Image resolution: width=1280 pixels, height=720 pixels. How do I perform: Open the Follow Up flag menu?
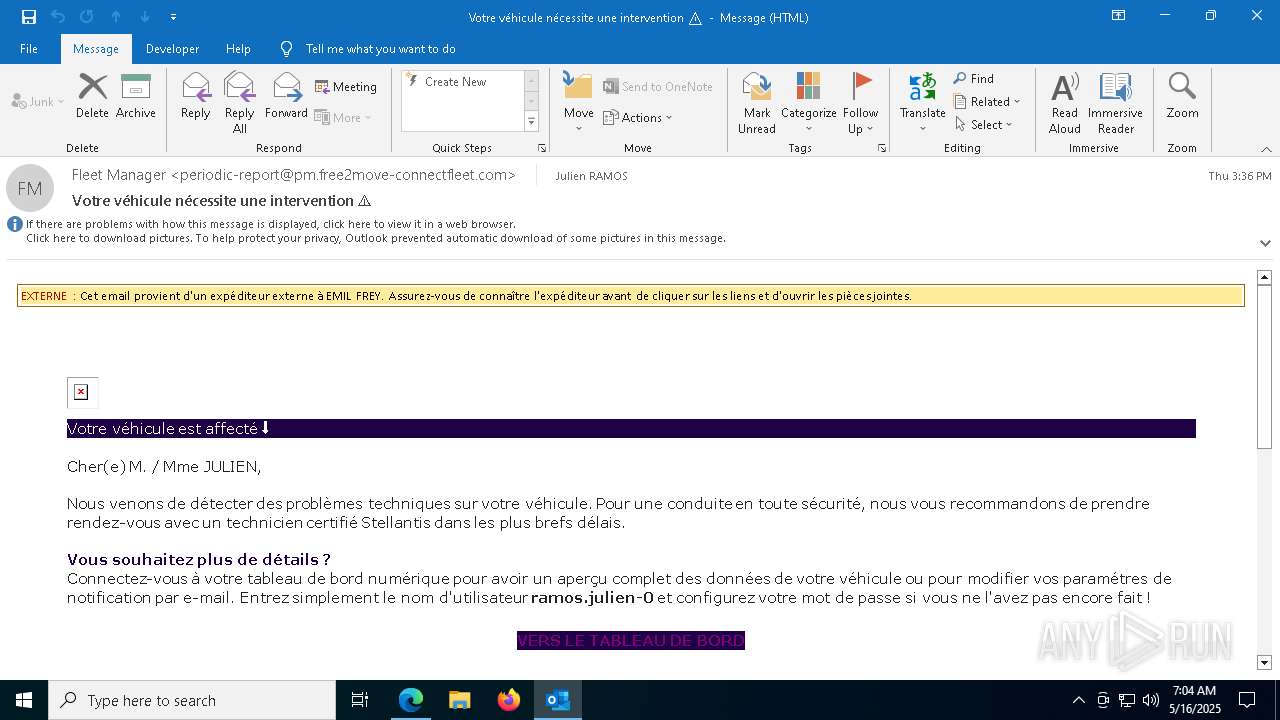point(860,103)
